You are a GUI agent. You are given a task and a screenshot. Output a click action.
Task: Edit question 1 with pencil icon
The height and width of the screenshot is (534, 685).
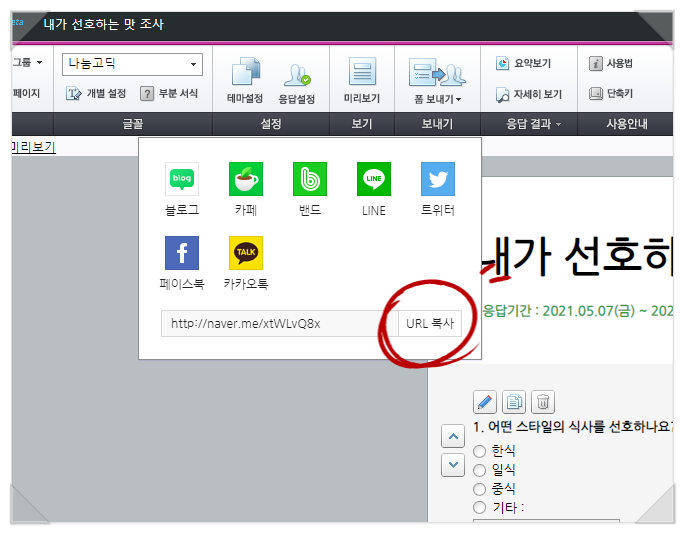point(485,402)
